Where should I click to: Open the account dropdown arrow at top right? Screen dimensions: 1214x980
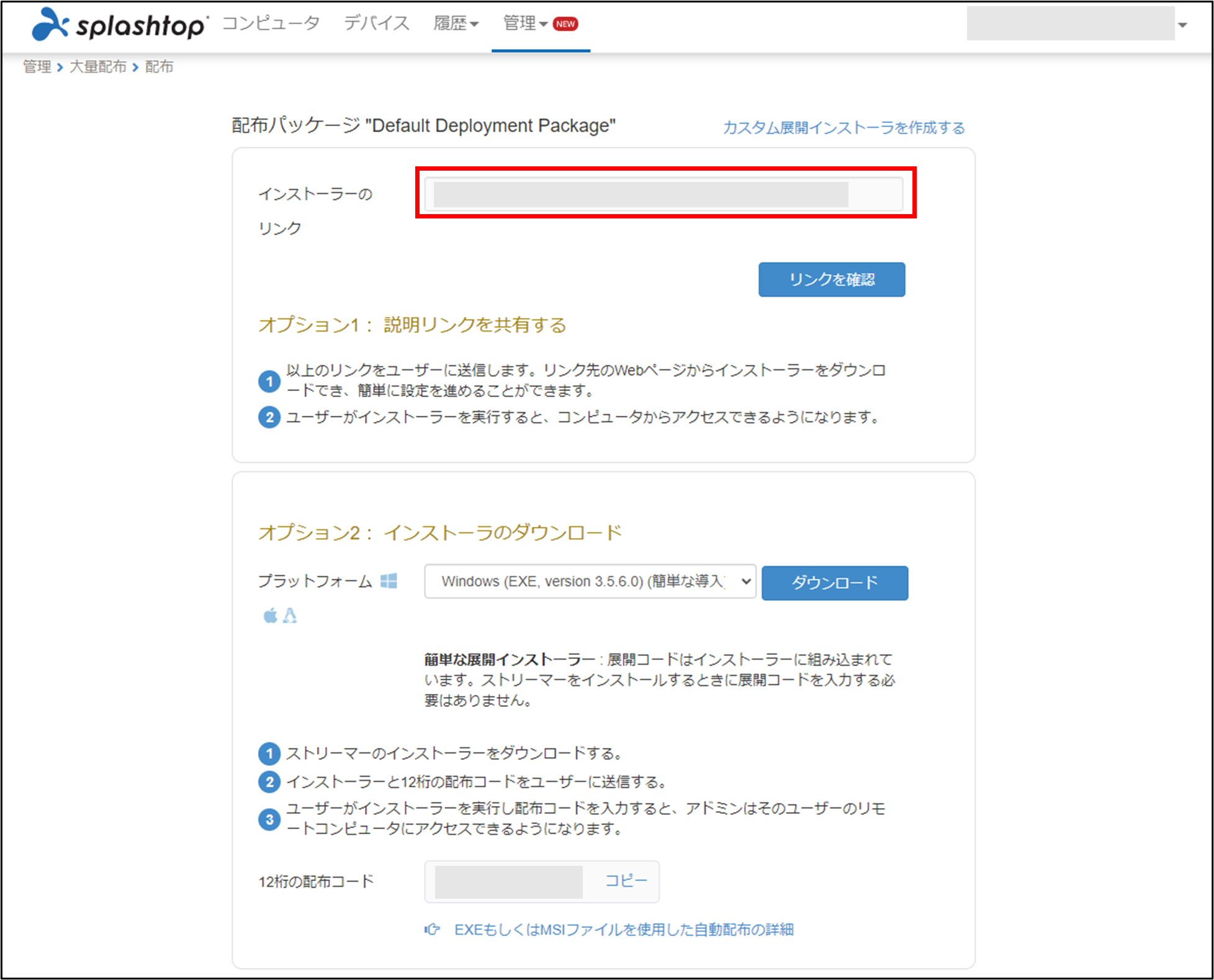point(1182,25)
